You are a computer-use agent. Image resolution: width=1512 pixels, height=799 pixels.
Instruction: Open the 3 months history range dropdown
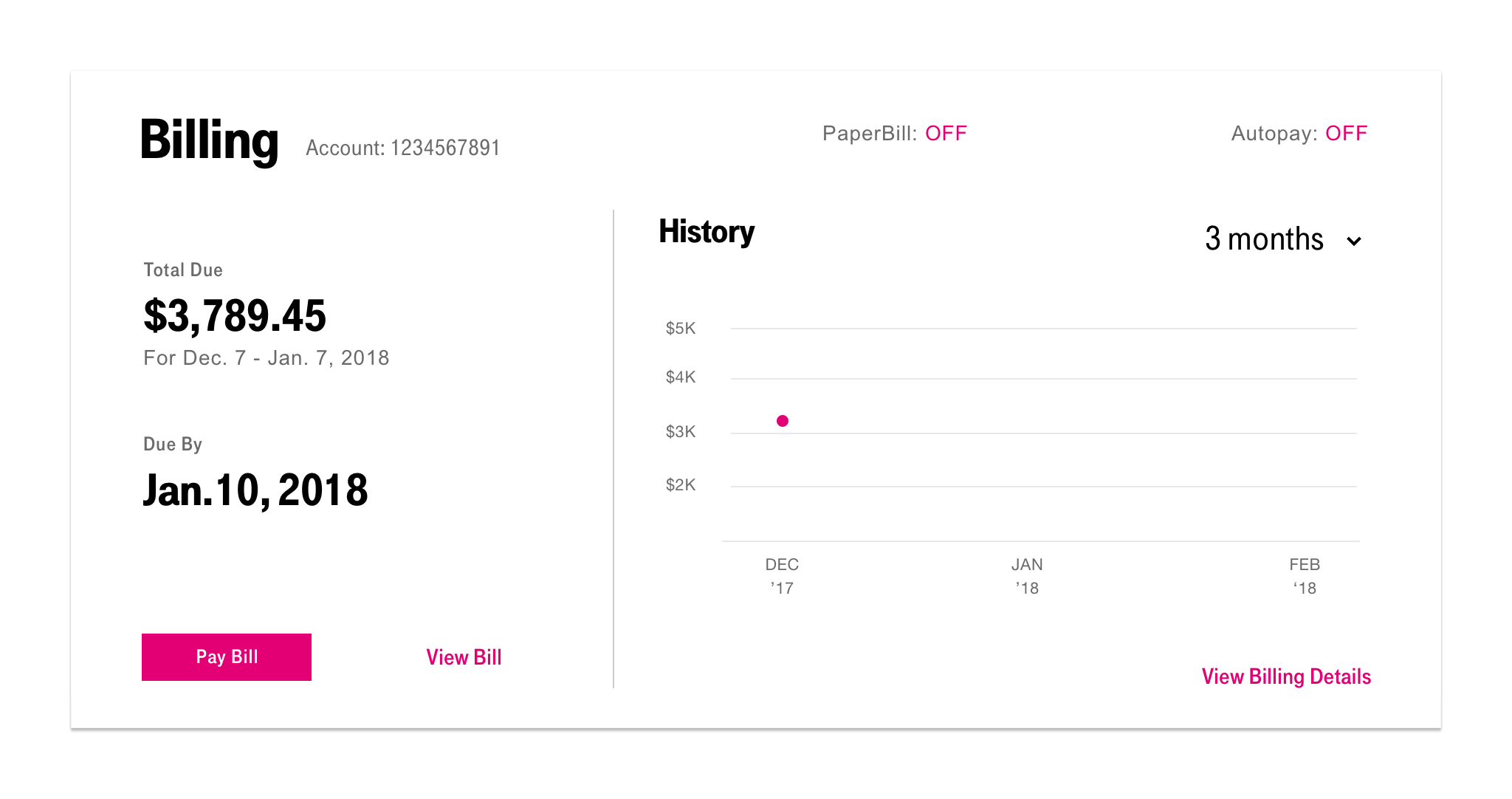(x=1283, y=239)
